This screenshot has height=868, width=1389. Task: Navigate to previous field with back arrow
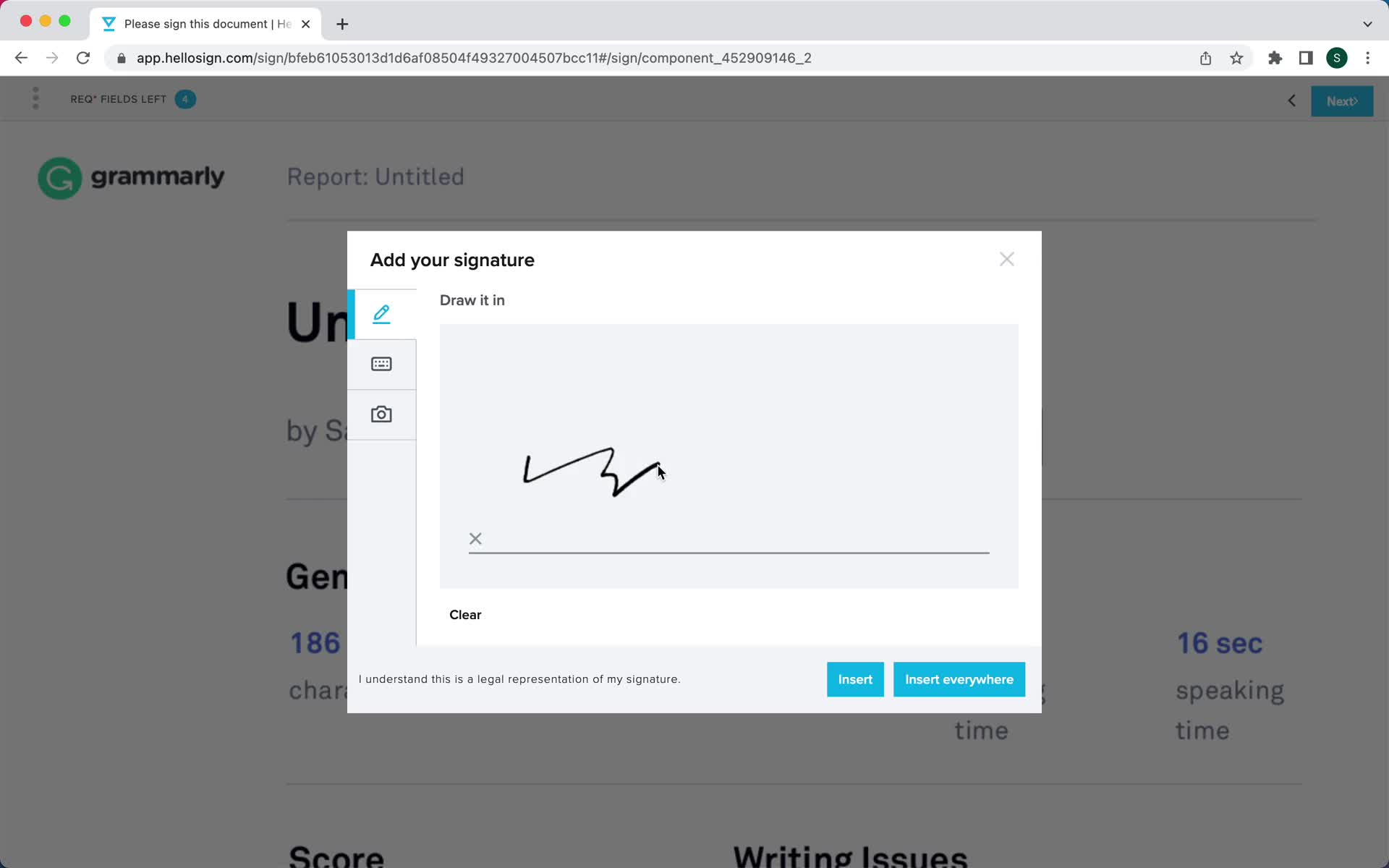click(1292, 100)
